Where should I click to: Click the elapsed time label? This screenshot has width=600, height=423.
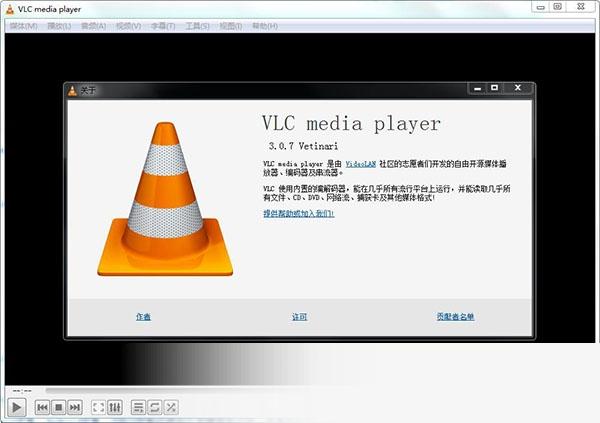point(22,391)
